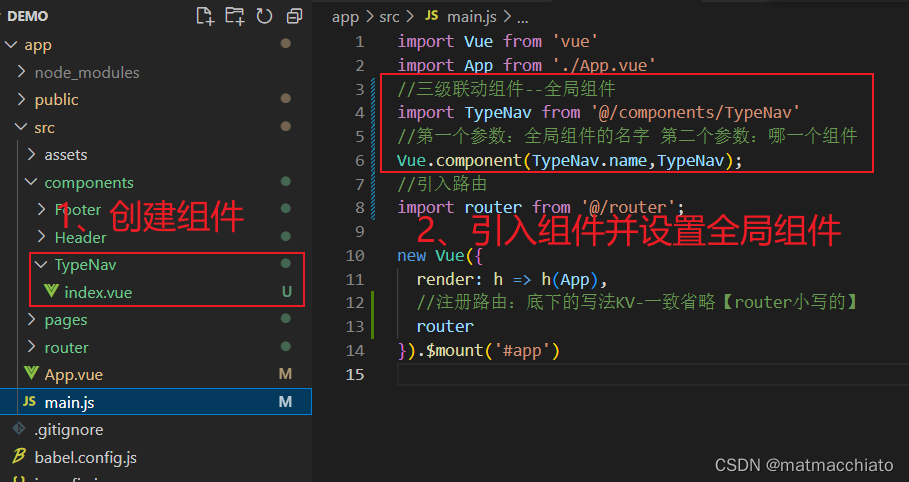Click the JS icon next to main.js in explorer
This screenshot has height=482, width=909.
click(30, 401)
